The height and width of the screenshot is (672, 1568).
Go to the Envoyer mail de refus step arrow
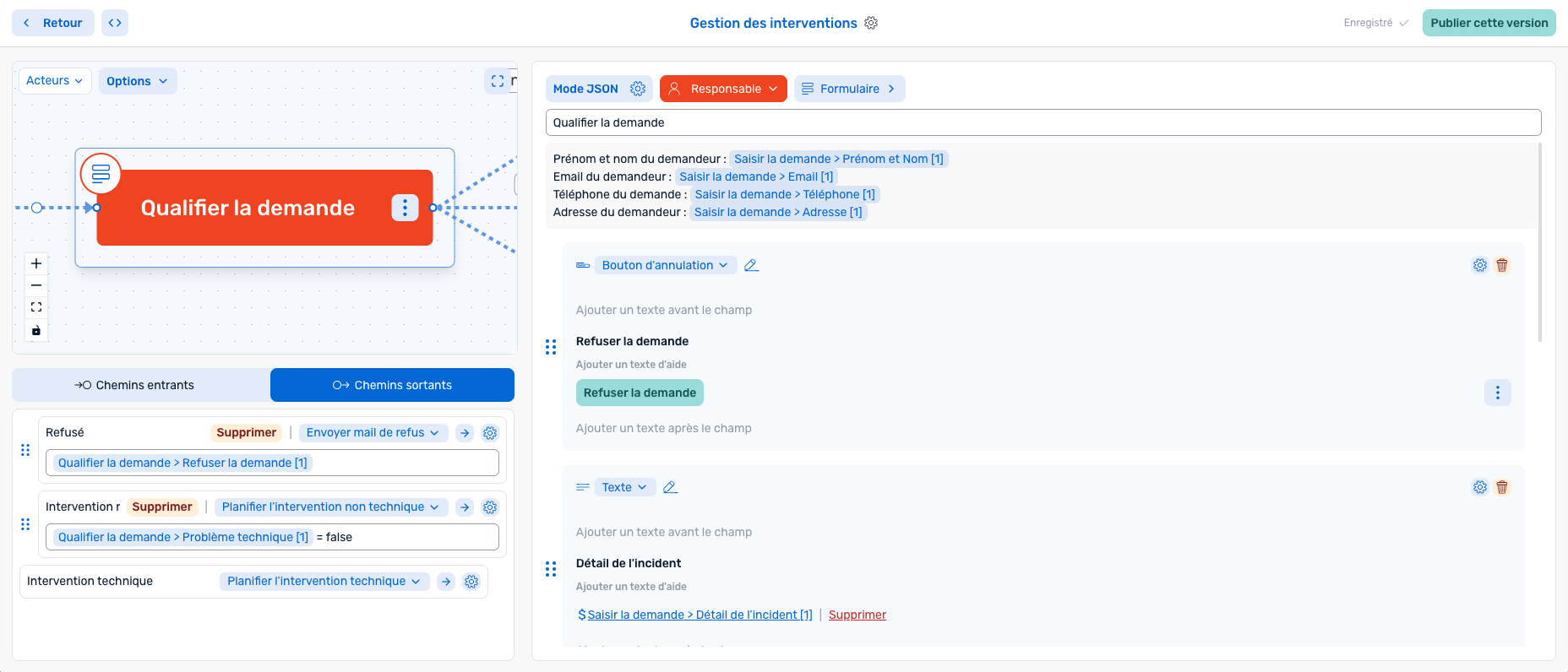coord(465,433)
